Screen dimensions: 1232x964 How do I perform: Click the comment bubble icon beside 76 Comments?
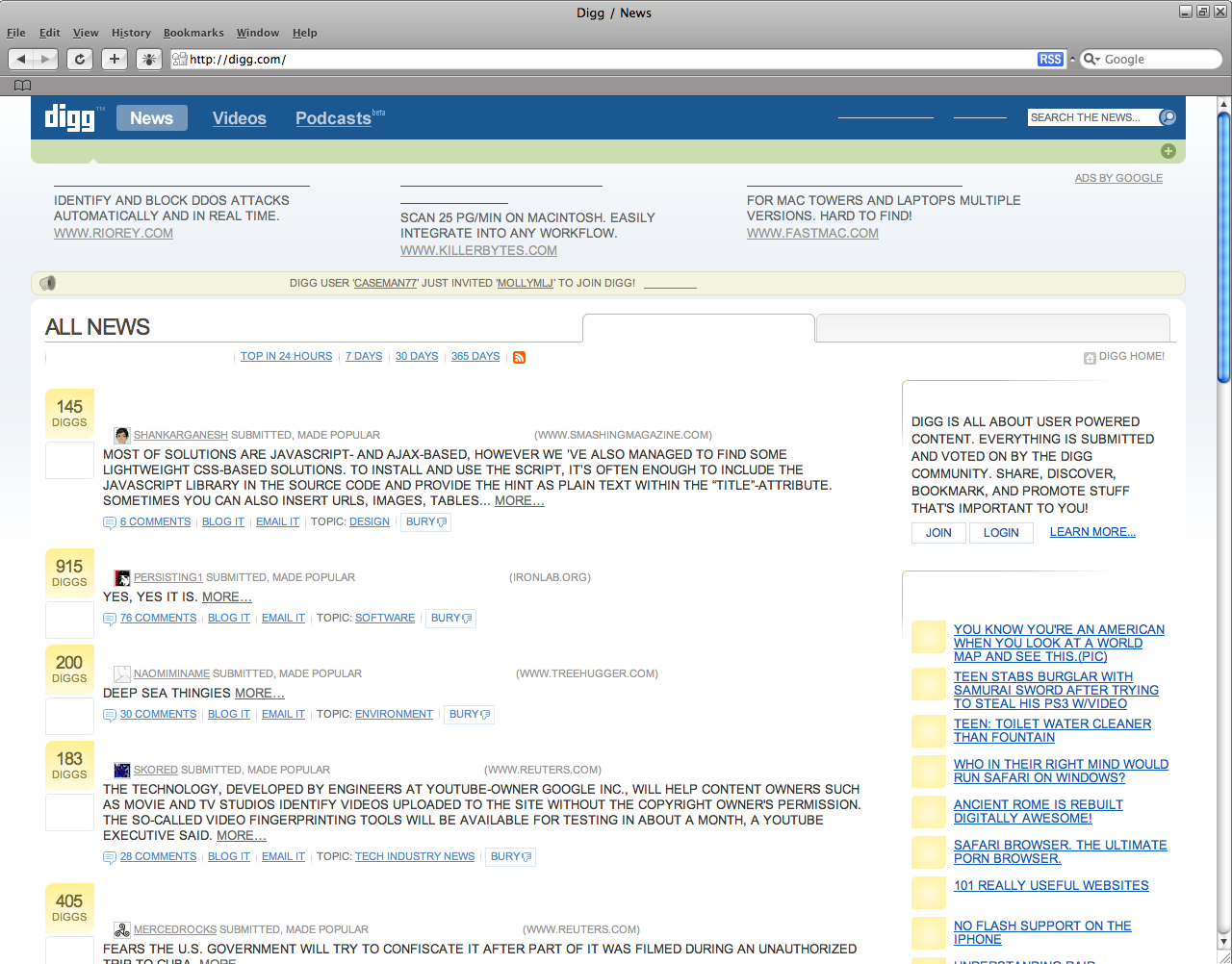[x=110, y=619]
